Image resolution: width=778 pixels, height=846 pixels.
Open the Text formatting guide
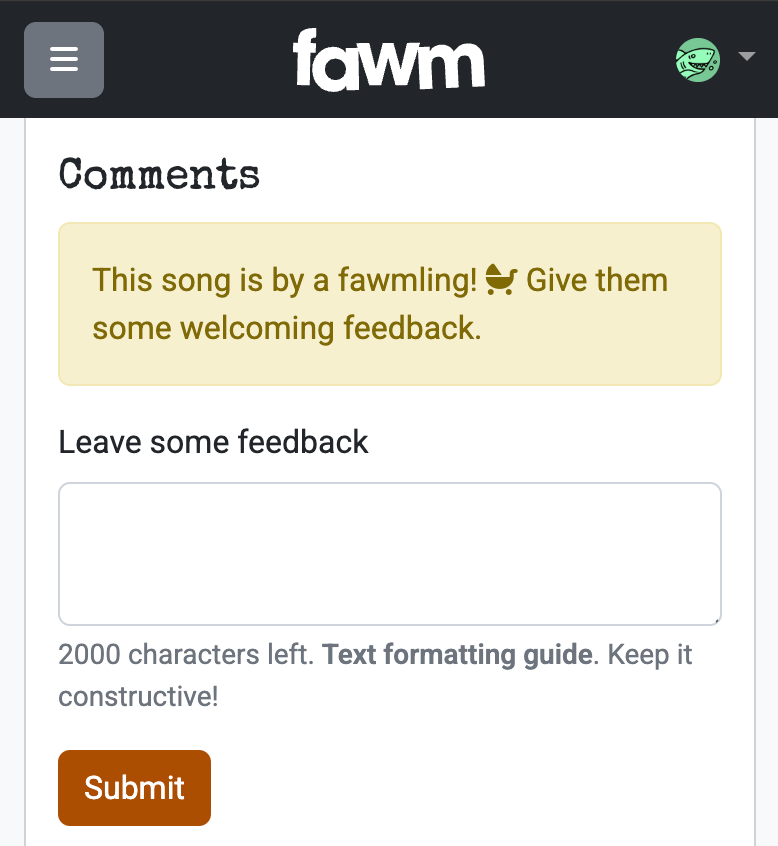[456, 655]
